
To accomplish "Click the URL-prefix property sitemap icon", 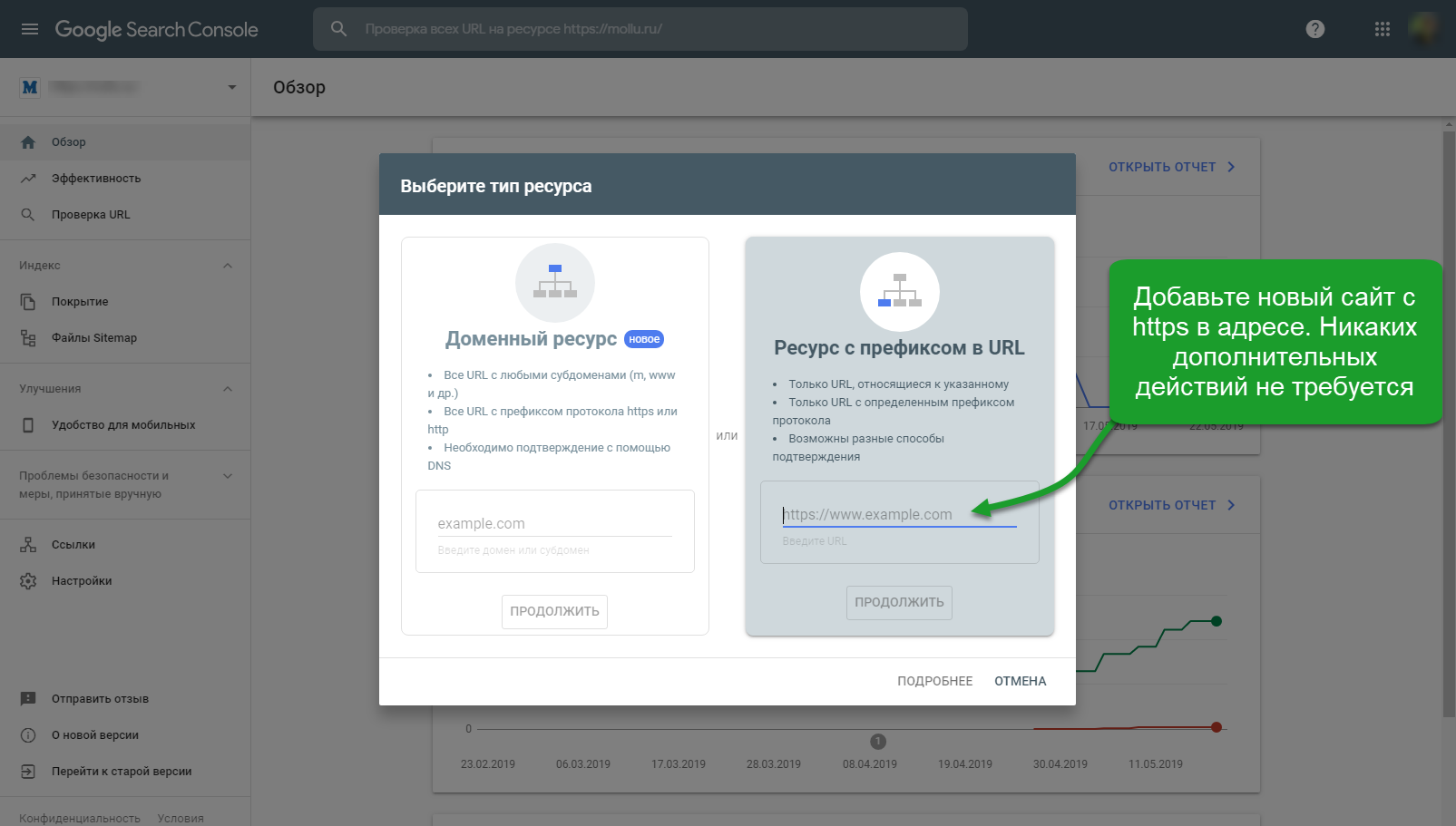I will coord(900,291).
